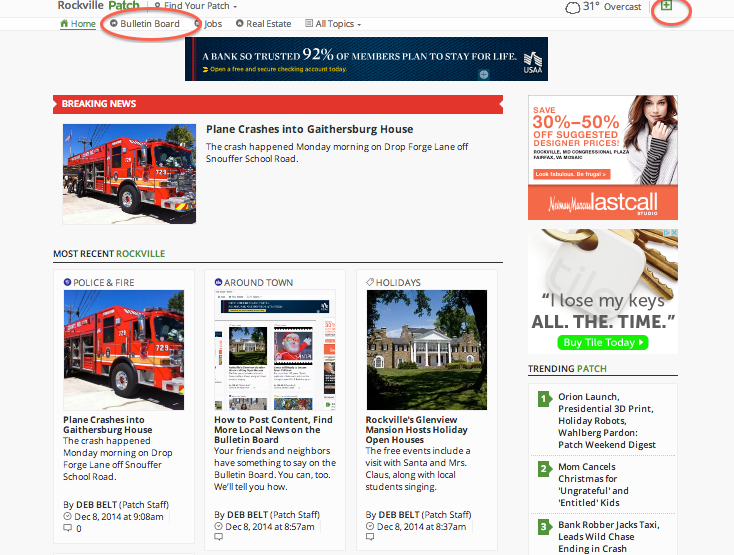Click the overcast cloud weather icon

573,8
